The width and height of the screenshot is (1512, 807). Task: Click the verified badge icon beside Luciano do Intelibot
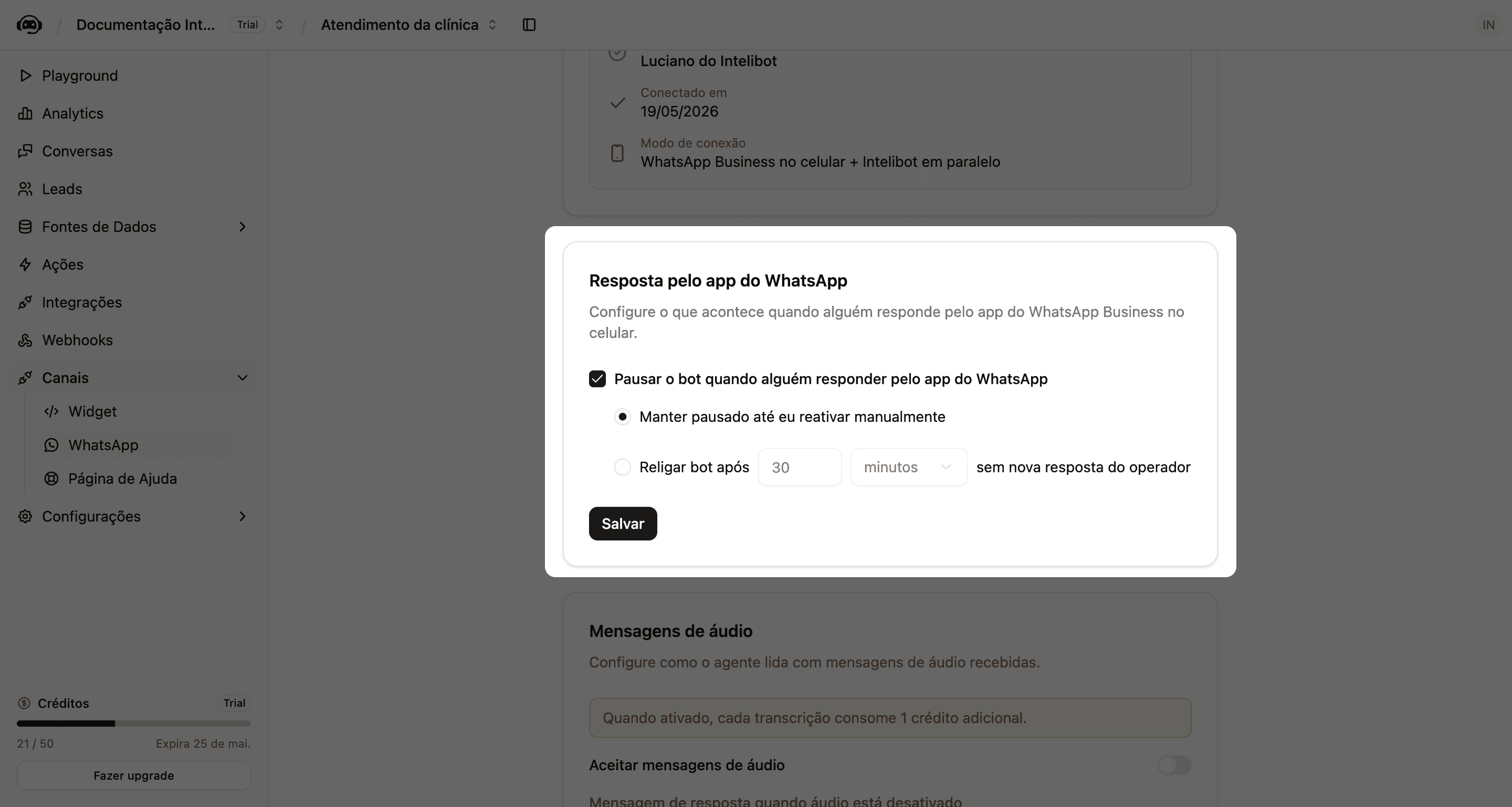617,54
